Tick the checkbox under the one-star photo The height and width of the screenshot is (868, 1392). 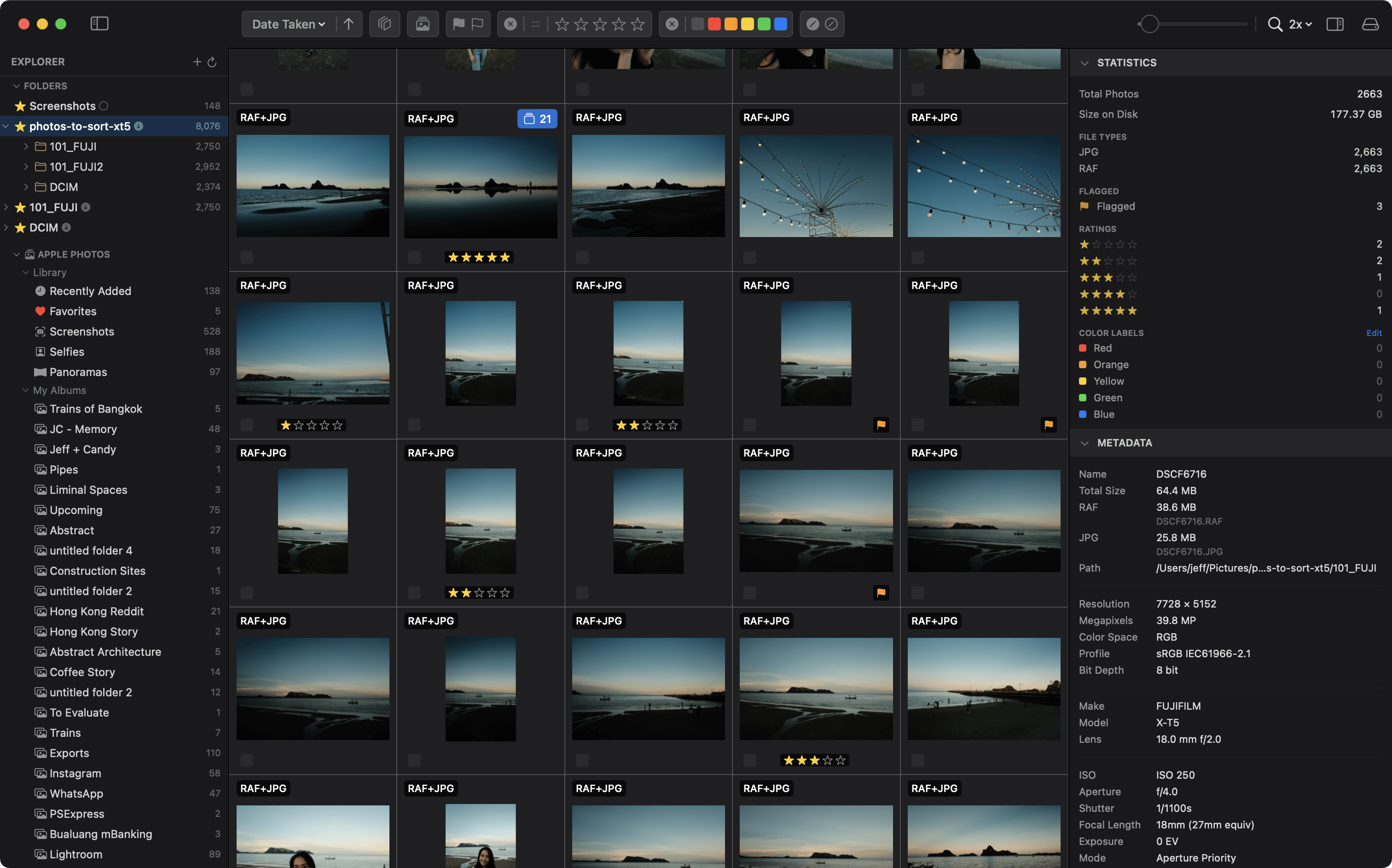[x=246, y=425]
